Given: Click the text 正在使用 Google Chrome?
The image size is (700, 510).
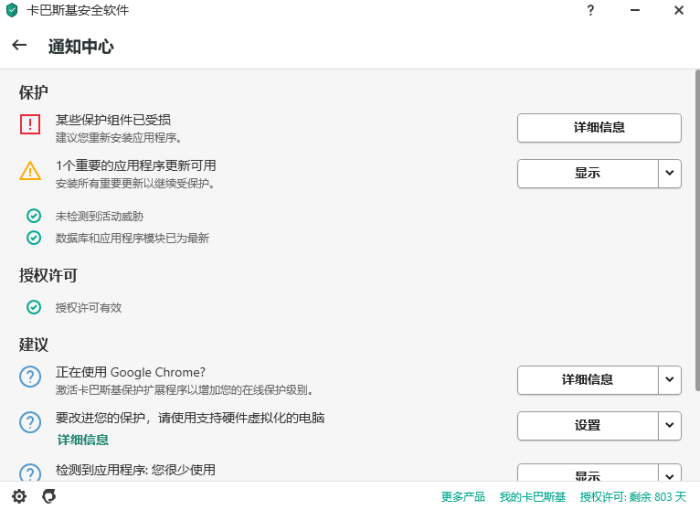Looking at the screenshot, I should pos(130,372).
